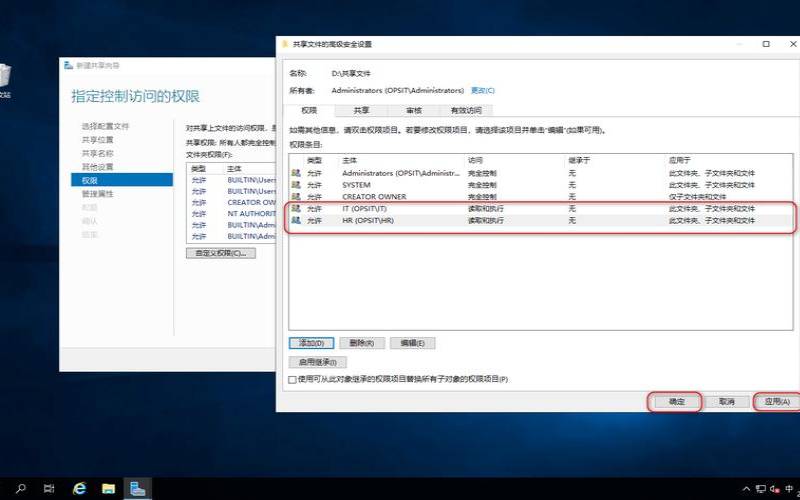The image size is (800, 500).
Task: Select the Administrators (OPSIT\Administr...) entry
Action: [541, 173]
